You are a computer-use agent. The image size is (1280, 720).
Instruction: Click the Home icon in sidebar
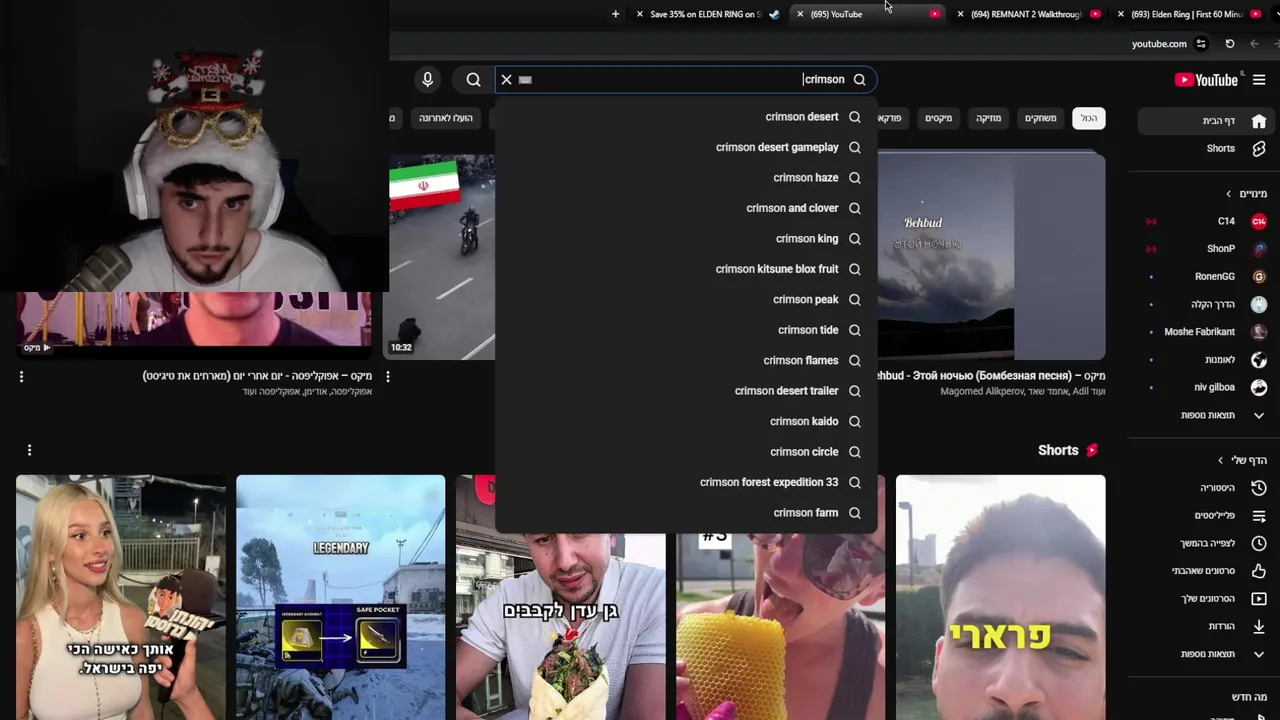1259,120
